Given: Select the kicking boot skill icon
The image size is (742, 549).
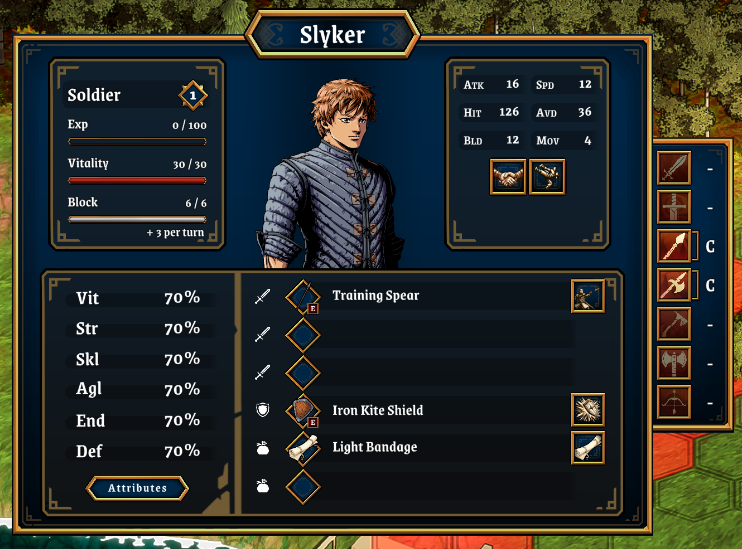Looking at the screenshot, I should point(547,177).
